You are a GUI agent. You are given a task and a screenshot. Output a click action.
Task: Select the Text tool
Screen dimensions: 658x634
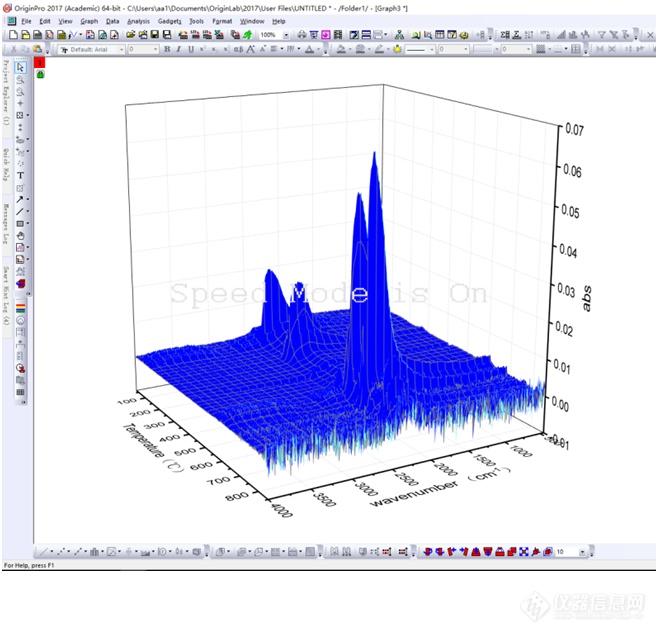[20, 175]
